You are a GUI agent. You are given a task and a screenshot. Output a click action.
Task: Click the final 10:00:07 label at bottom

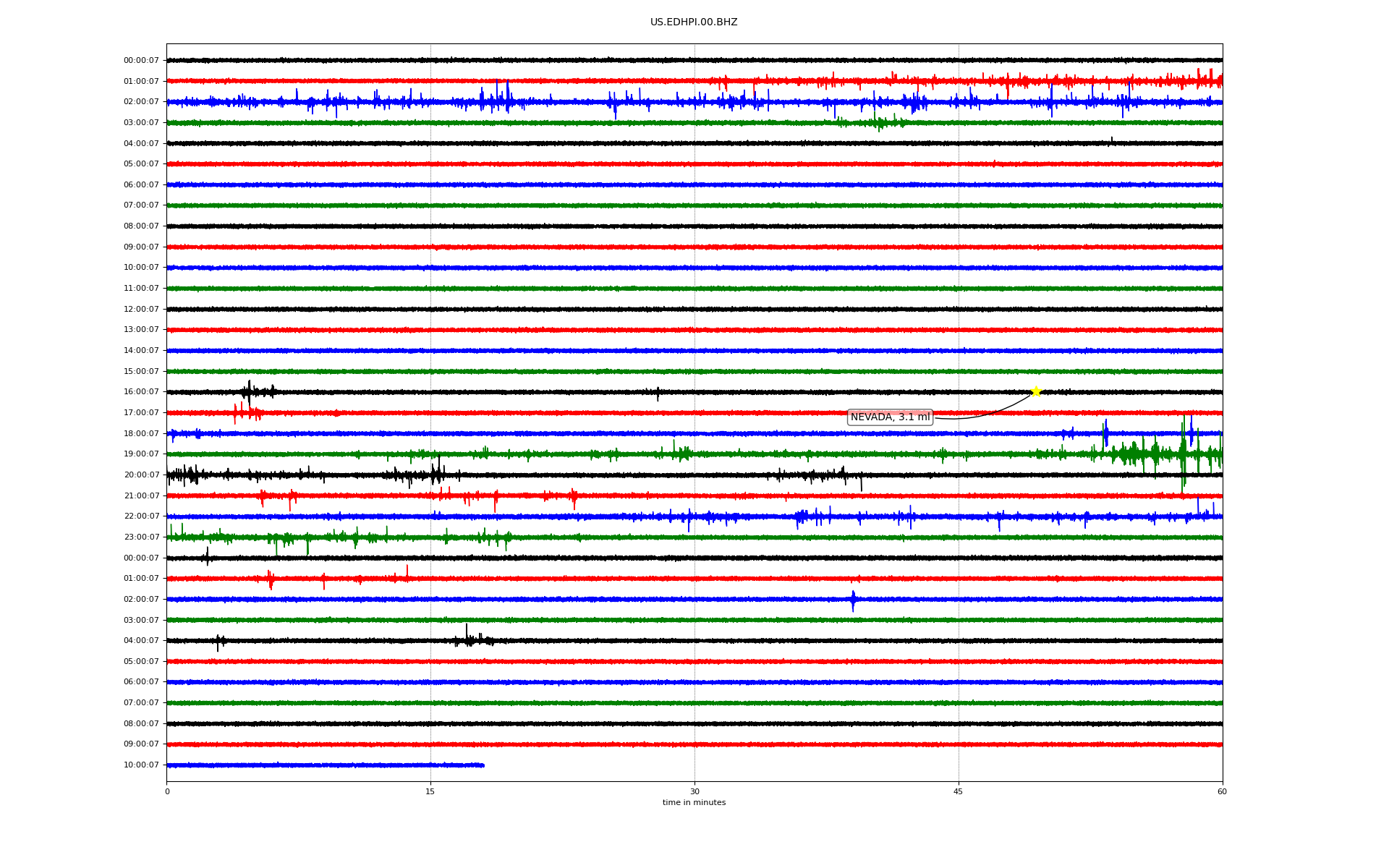[x=141, y=765]
